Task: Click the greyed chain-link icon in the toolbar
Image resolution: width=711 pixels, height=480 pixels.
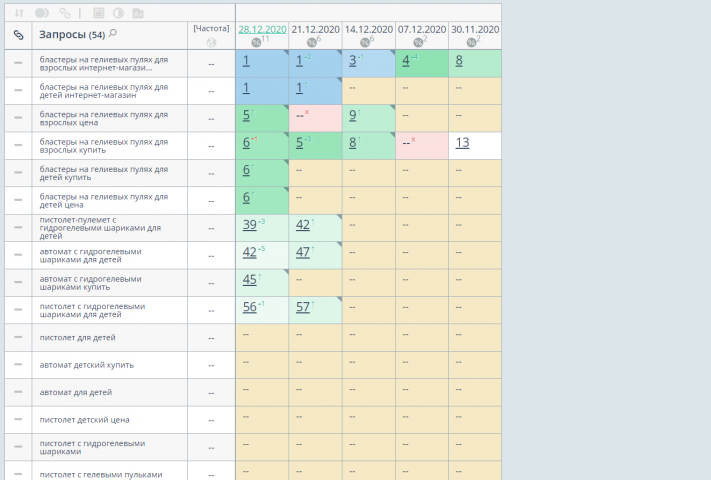Action: pyautogui.click(x=65, y=13)
